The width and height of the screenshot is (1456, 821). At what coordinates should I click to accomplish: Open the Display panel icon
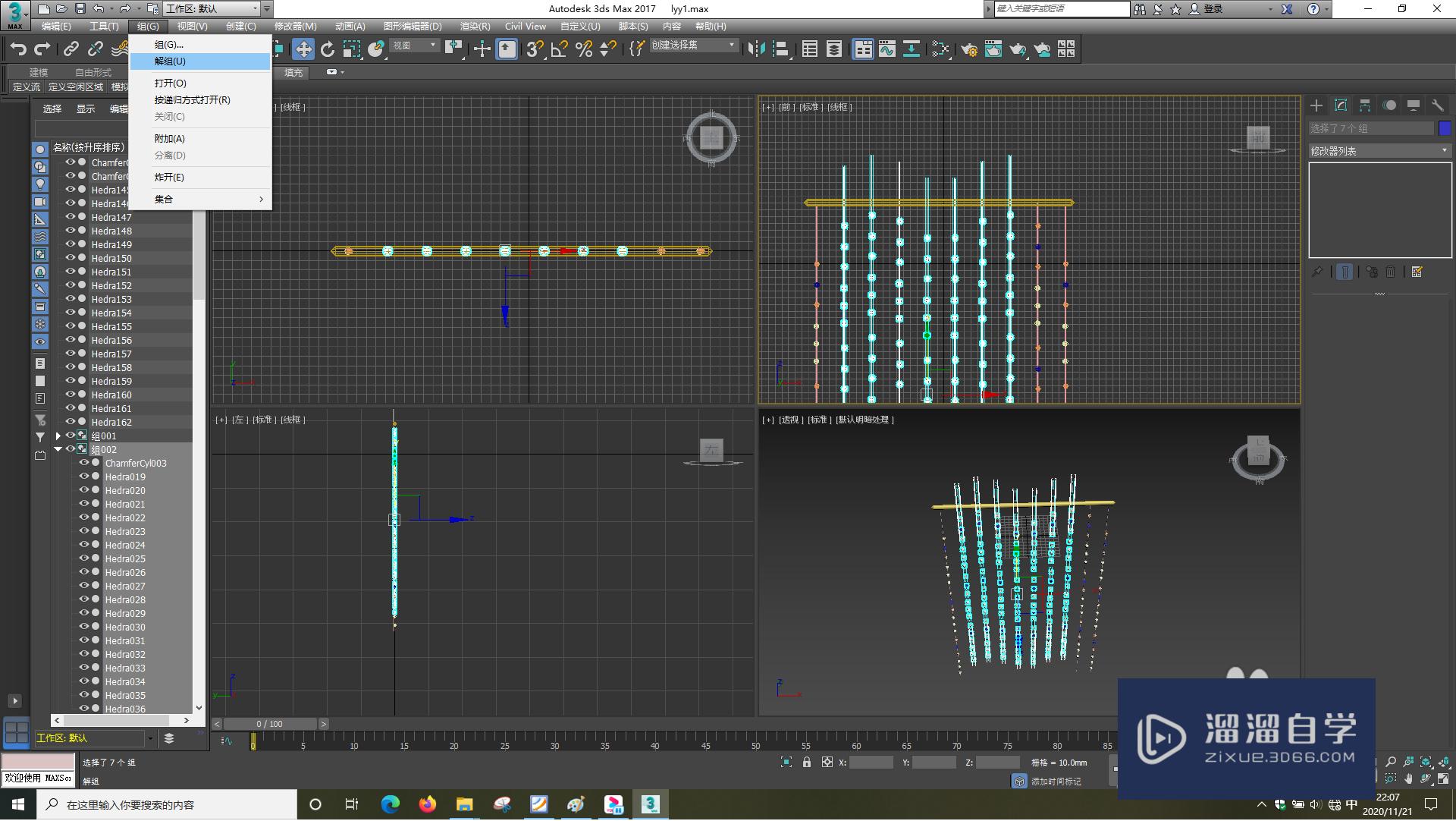tap(1414, 105)
